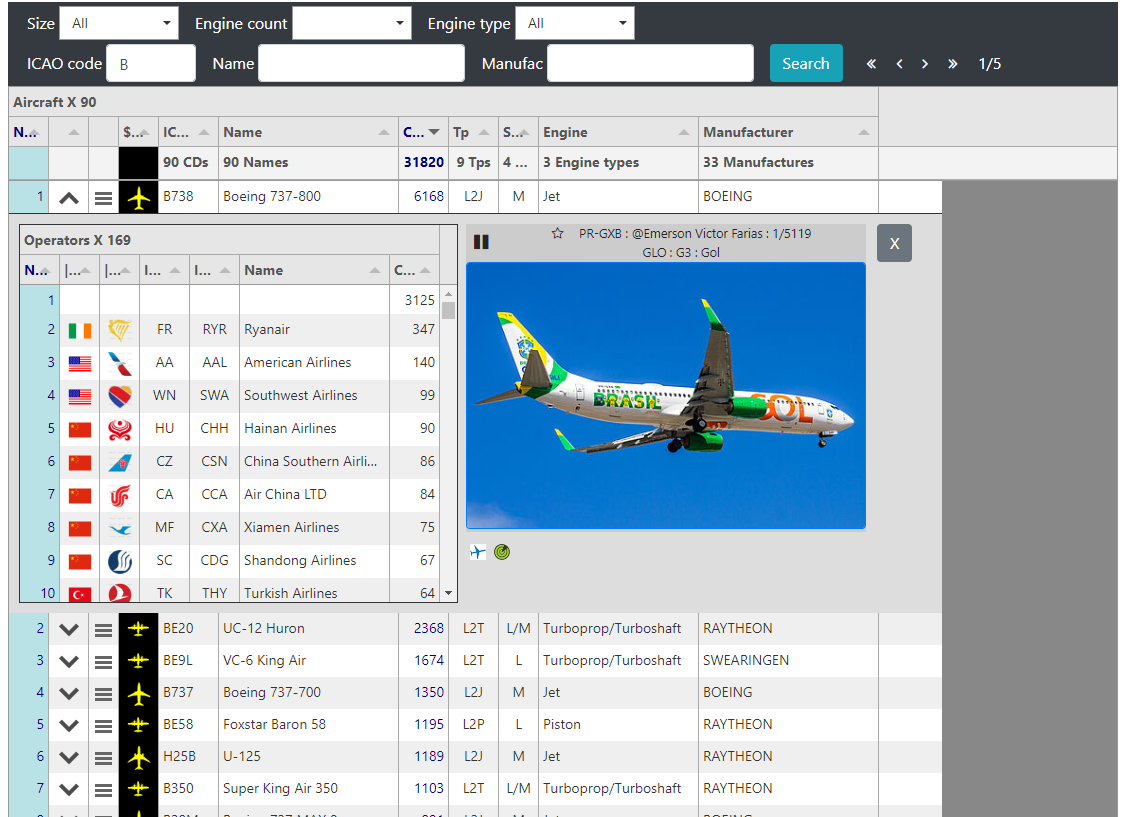Click the blue airplane icon below photo

tap(477, 552)
